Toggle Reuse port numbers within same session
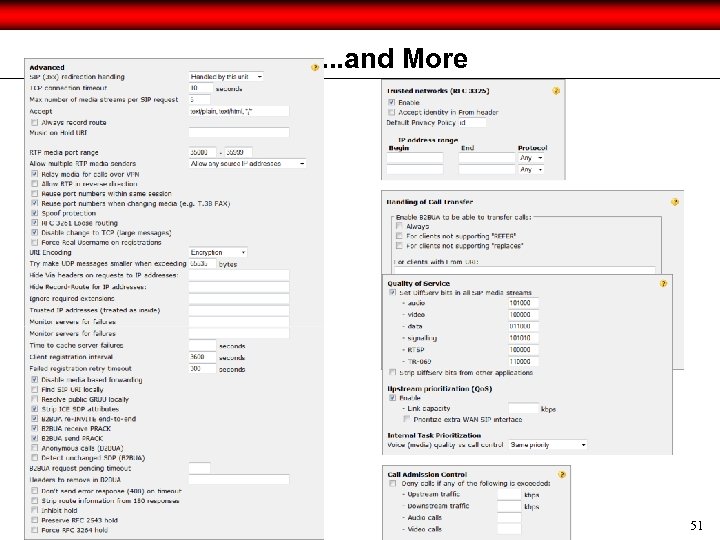Screen dimensions: 720x540 point(34,193)
